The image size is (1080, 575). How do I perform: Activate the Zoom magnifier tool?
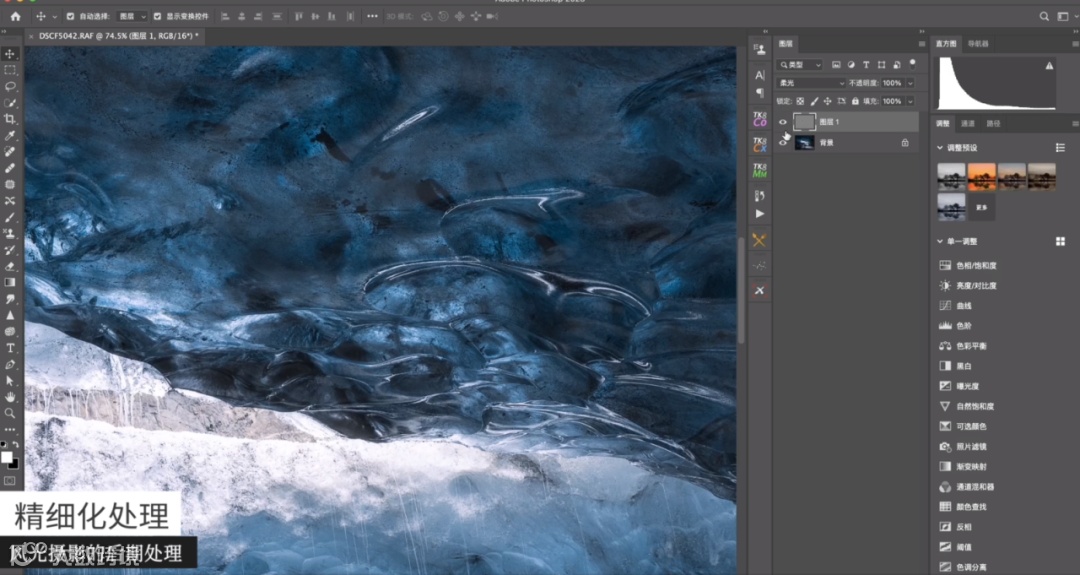[x=10, y=412]
